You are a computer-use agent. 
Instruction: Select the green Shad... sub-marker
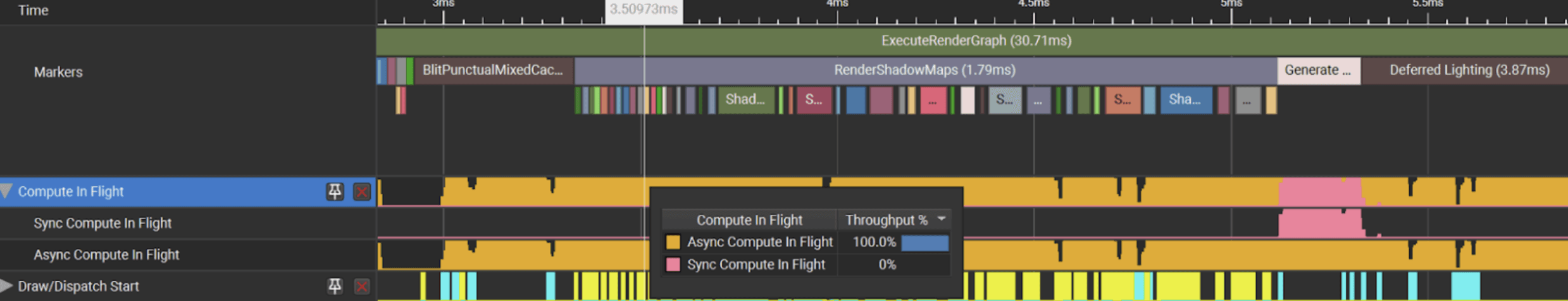[745, 99]
